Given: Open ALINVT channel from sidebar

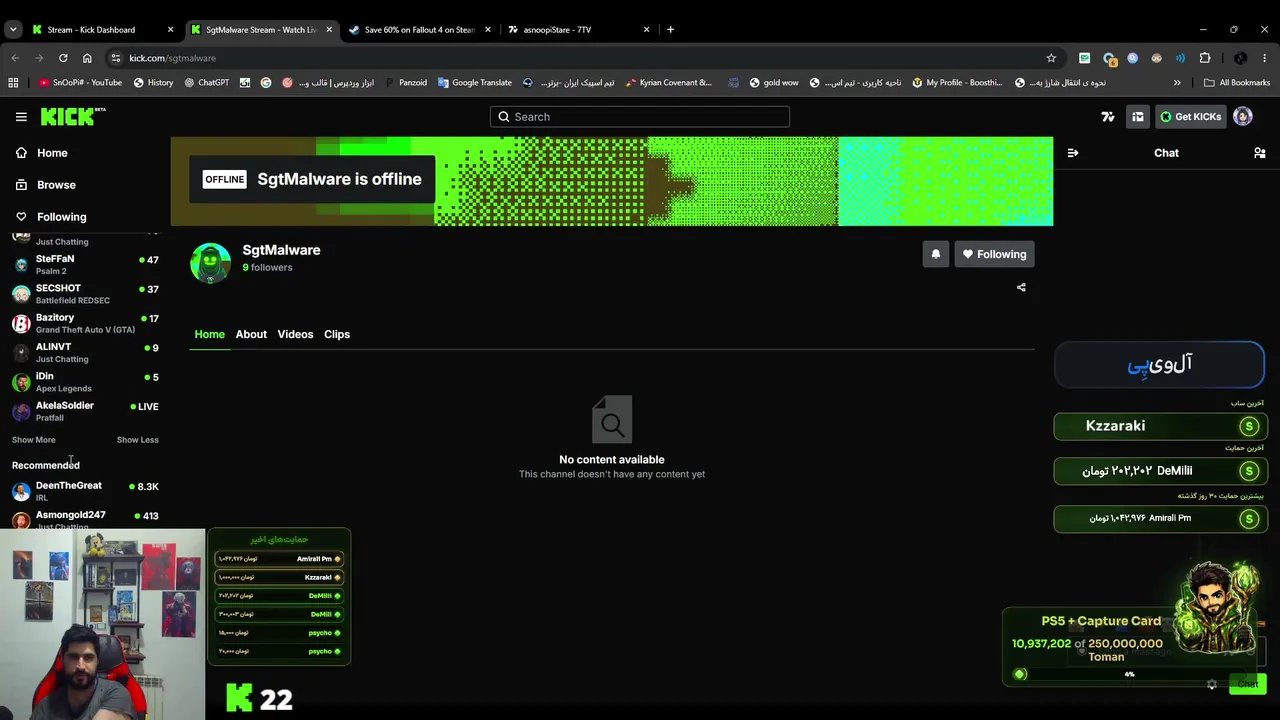Looking at the screenshot, I should point(85,352).
